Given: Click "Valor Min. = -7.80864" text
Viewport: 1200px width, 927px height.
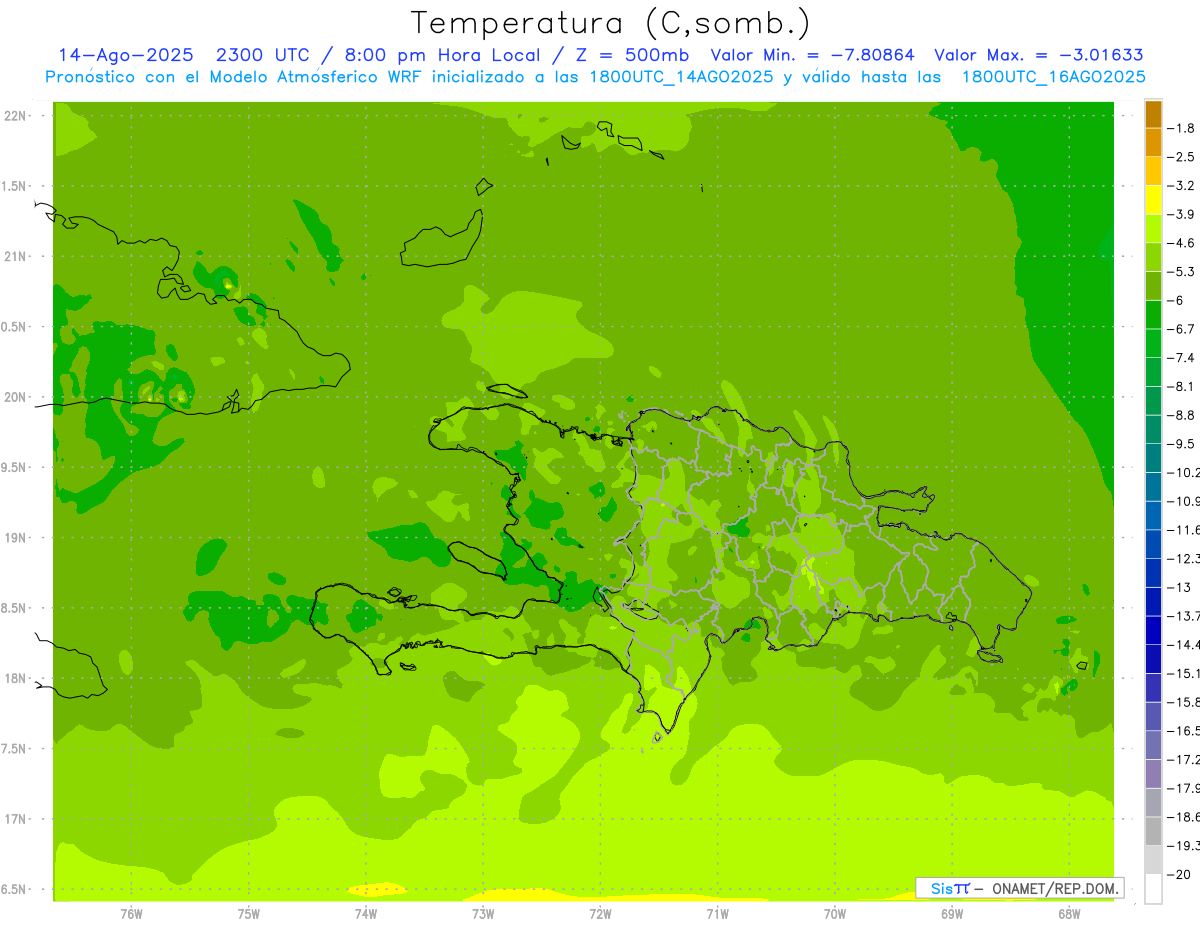Looking at the screenshot, I should click(812, 55).
